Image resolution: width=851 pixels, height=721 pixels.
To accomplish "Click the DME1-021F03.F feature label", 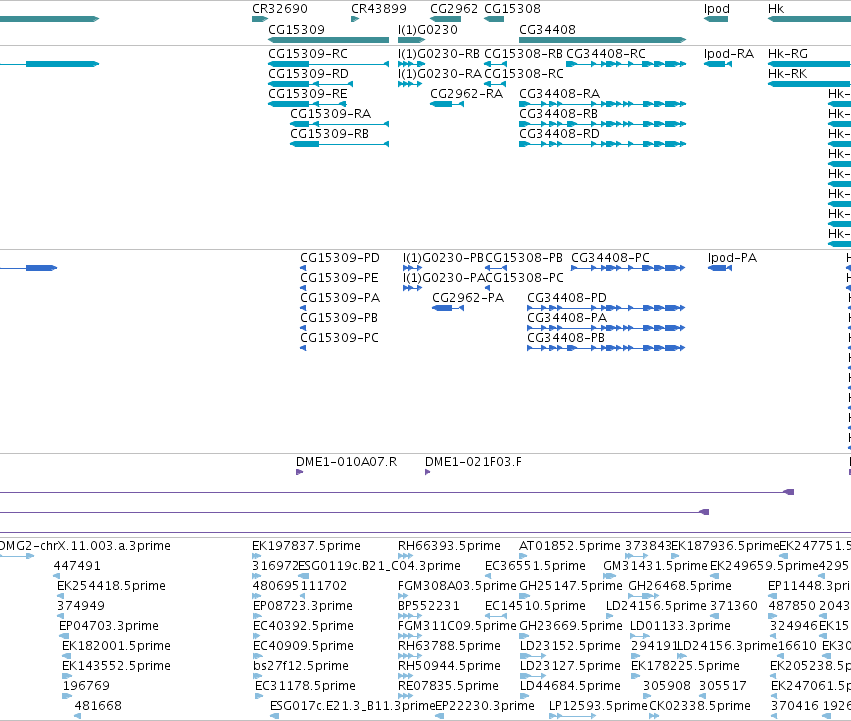I will click(473, 462).
